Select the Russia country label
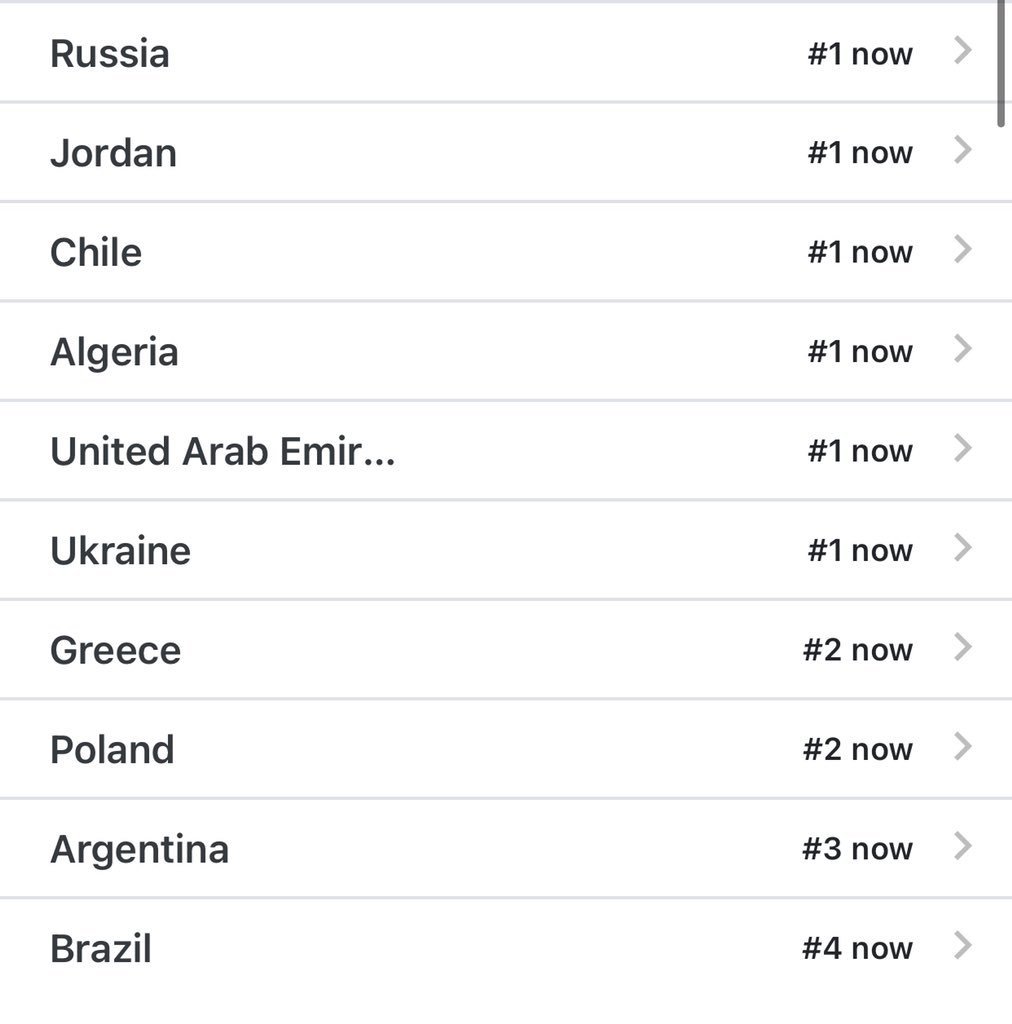 click(110, 54)
